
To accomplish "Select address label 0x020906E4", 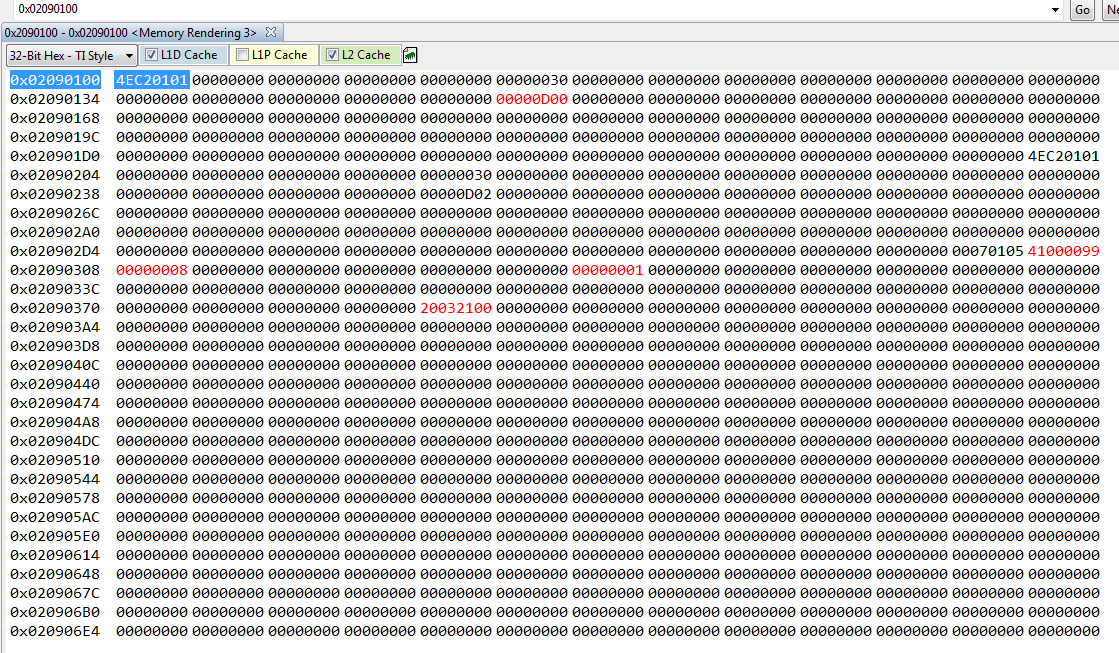I will coord(55,632).
